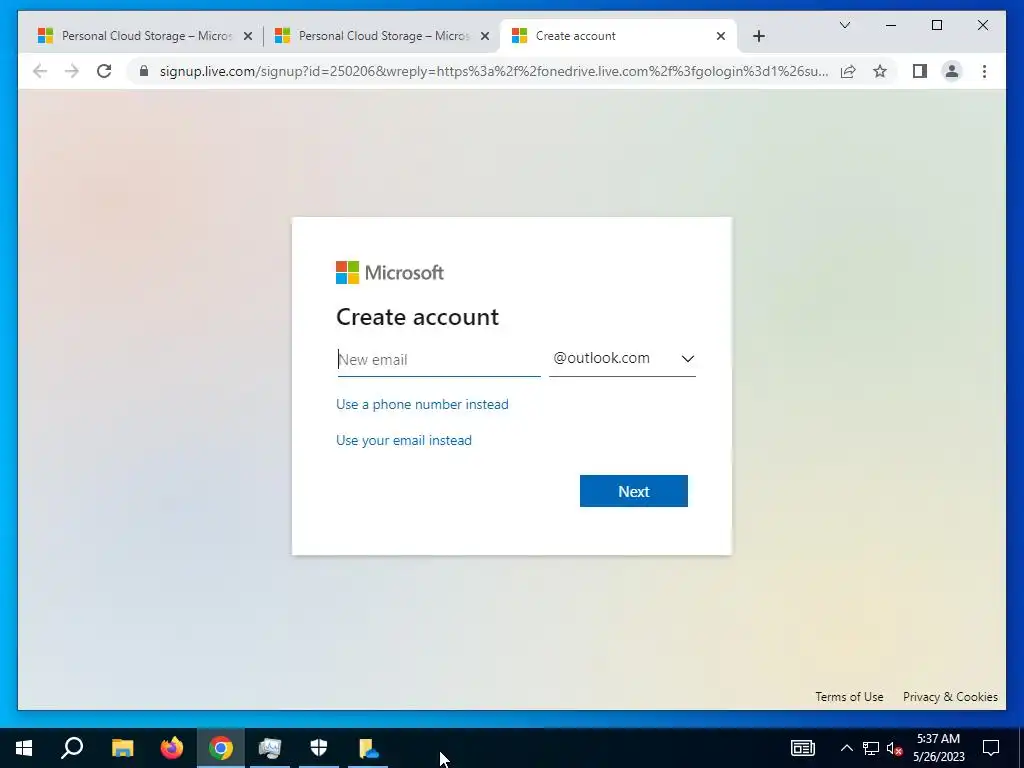View site info via the padlock icon

point(144,71)
